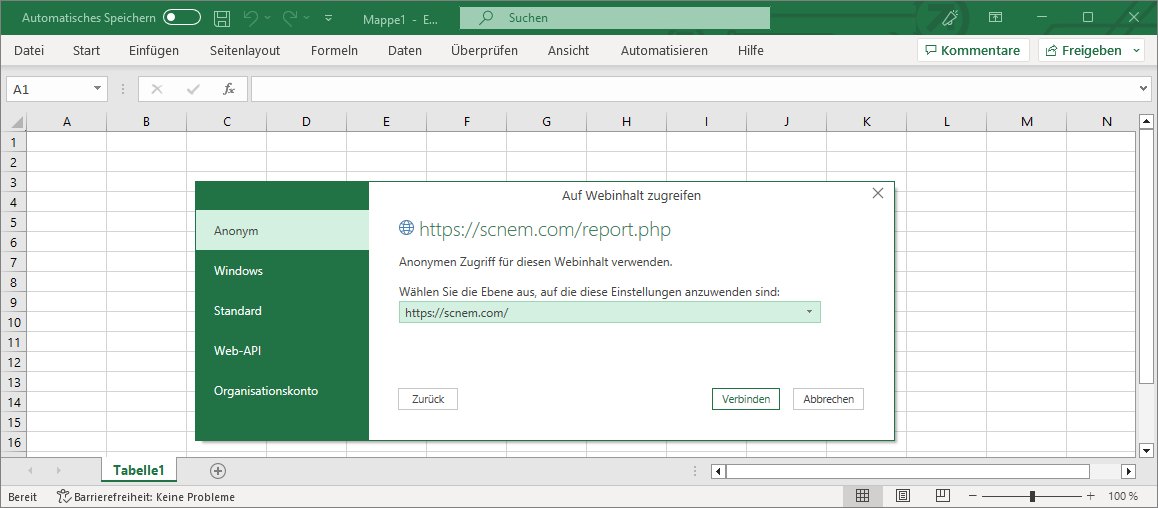Click the confirm checkmark in formula bar

click(193, 89)
